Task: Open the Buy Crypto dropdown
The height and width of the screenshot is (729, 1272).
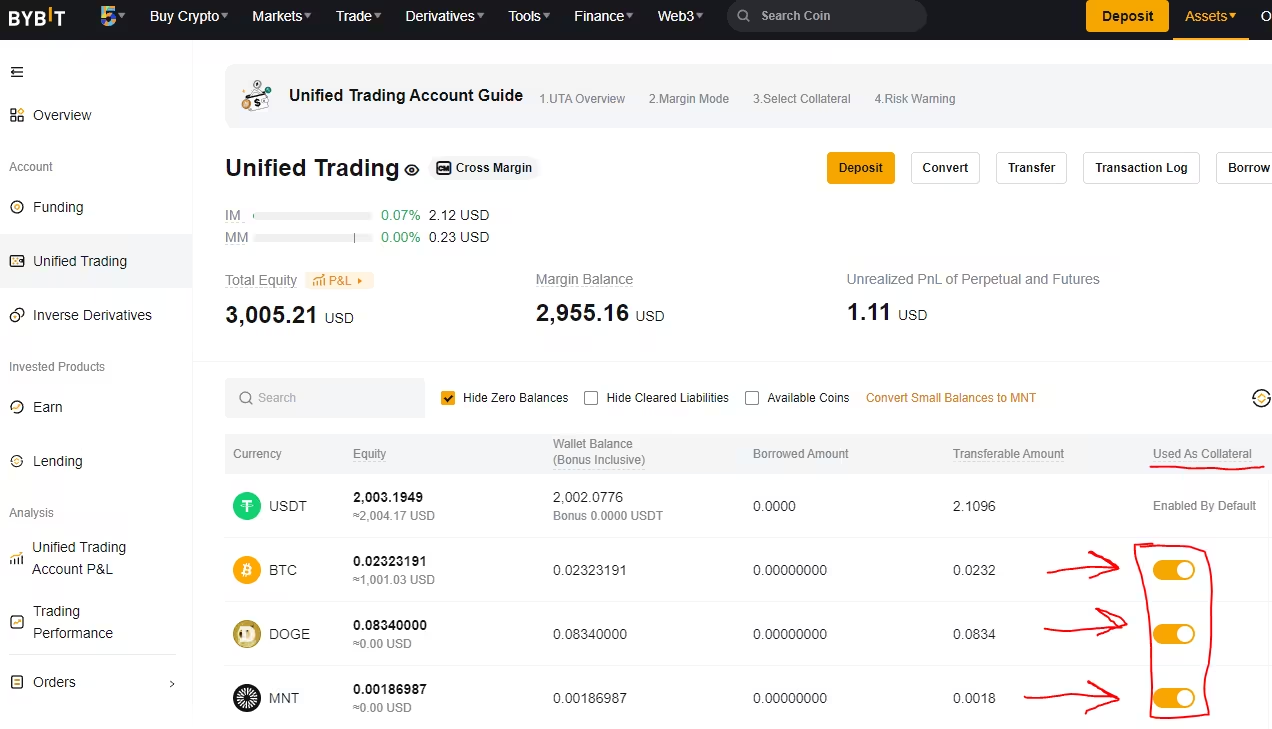Action: [x=189, y=16]
